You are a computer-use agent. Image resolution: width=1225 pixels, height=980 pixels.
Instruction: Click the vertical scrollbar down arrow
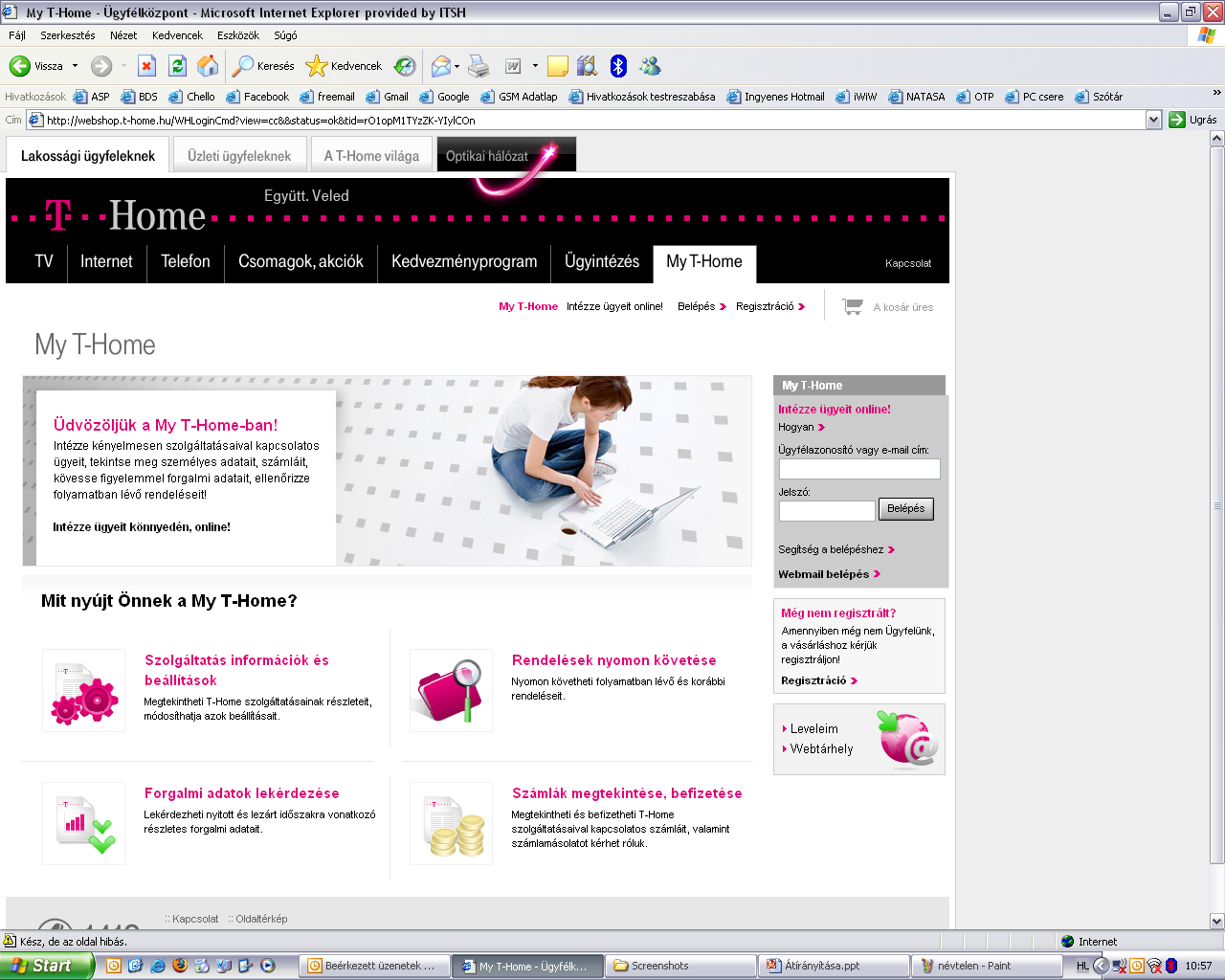[x=1217, y=921]
